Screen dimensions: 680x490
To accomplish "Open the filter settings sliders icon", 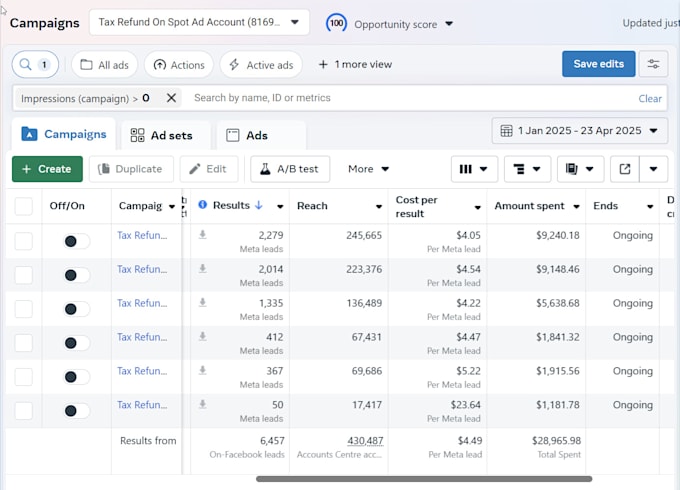I will click(653, 64).
